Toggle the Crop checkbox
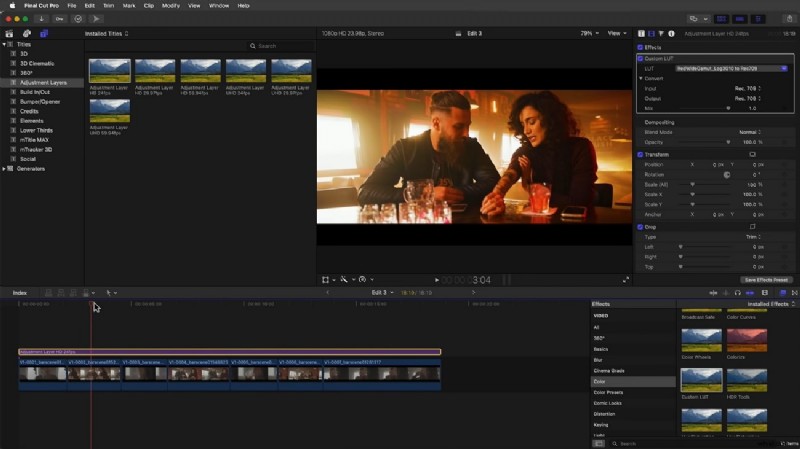This screenshot has height=449, width=800. point(640,227)
